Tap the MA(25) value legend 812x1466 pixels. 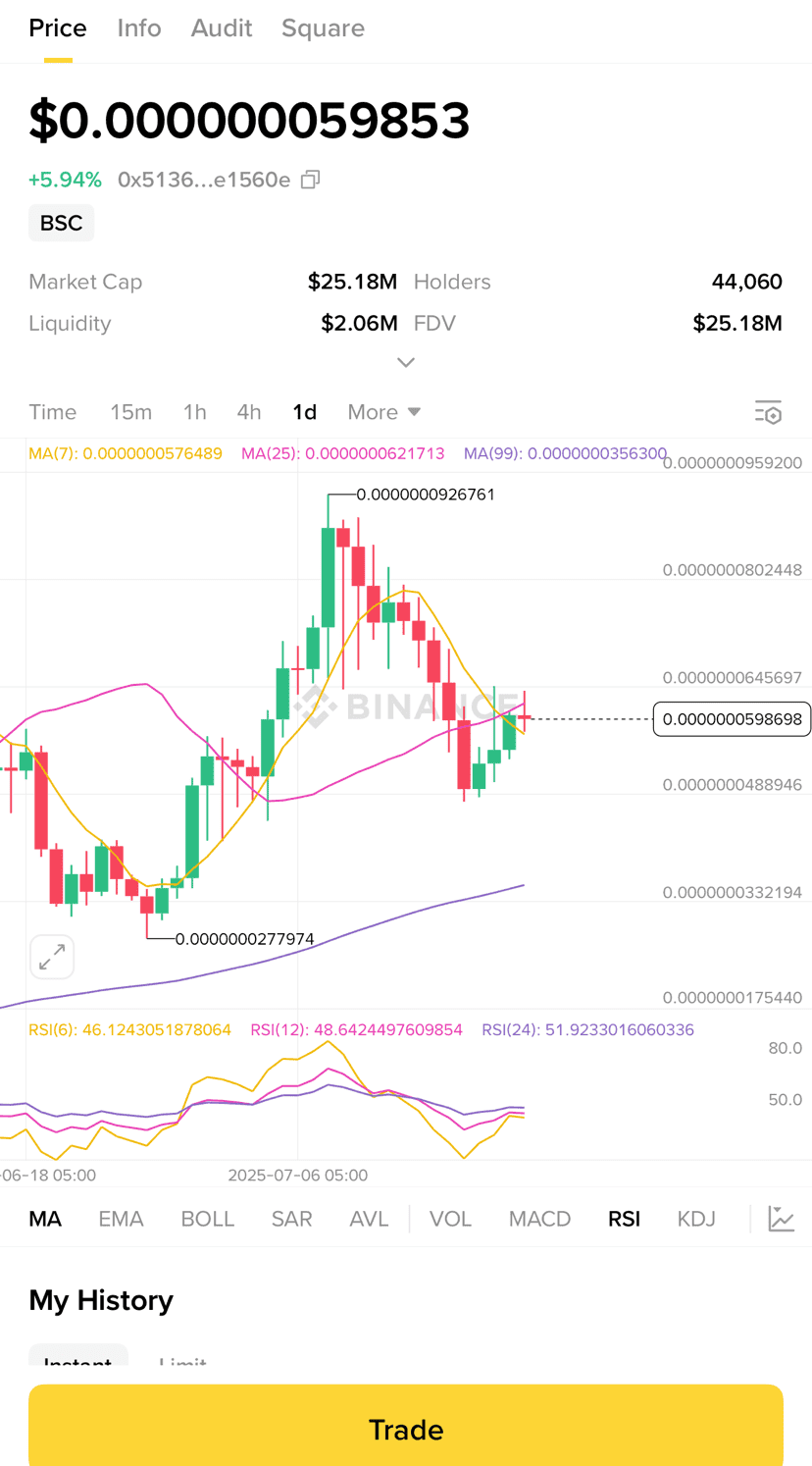[x=343, y=453]
